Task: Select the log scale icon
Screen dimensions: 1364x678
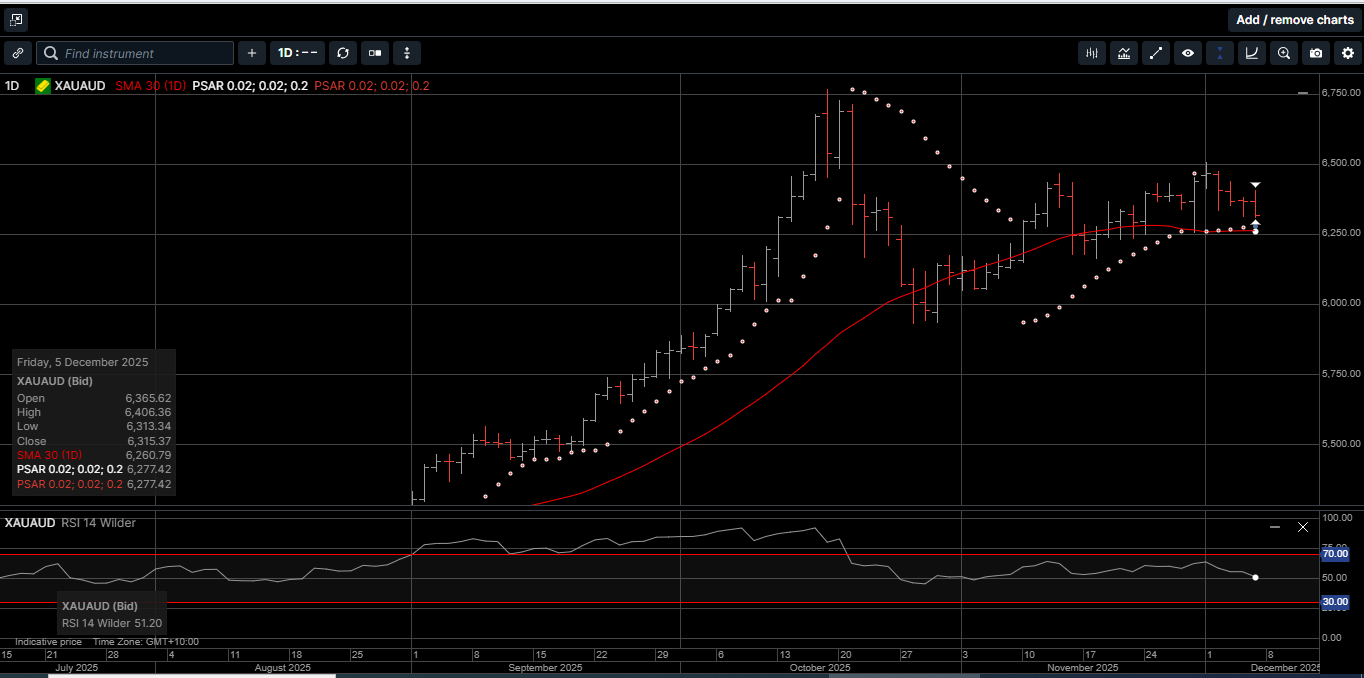Action: tap(1251, 53)
